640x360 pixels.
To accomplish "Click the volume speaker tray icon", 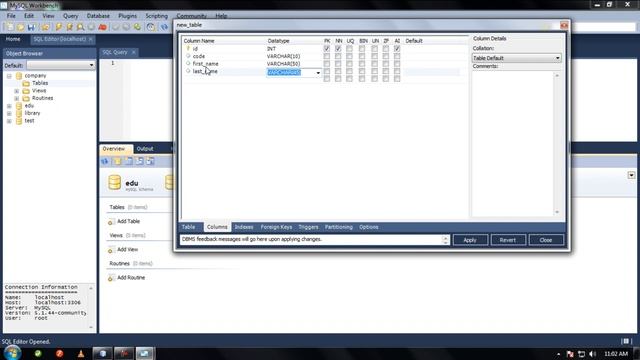I will pyautogui.click(x=593, y=354).
